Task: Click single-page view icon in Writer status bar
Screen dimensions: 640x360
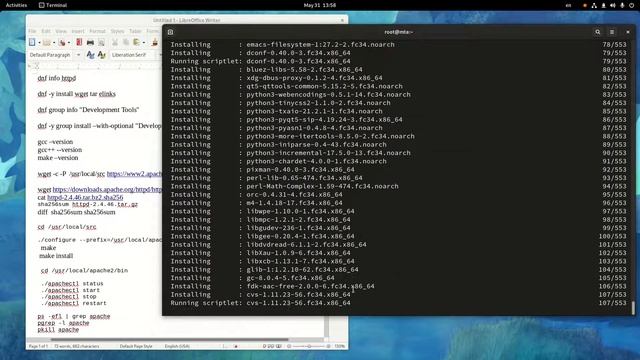Action: (264, 346)
